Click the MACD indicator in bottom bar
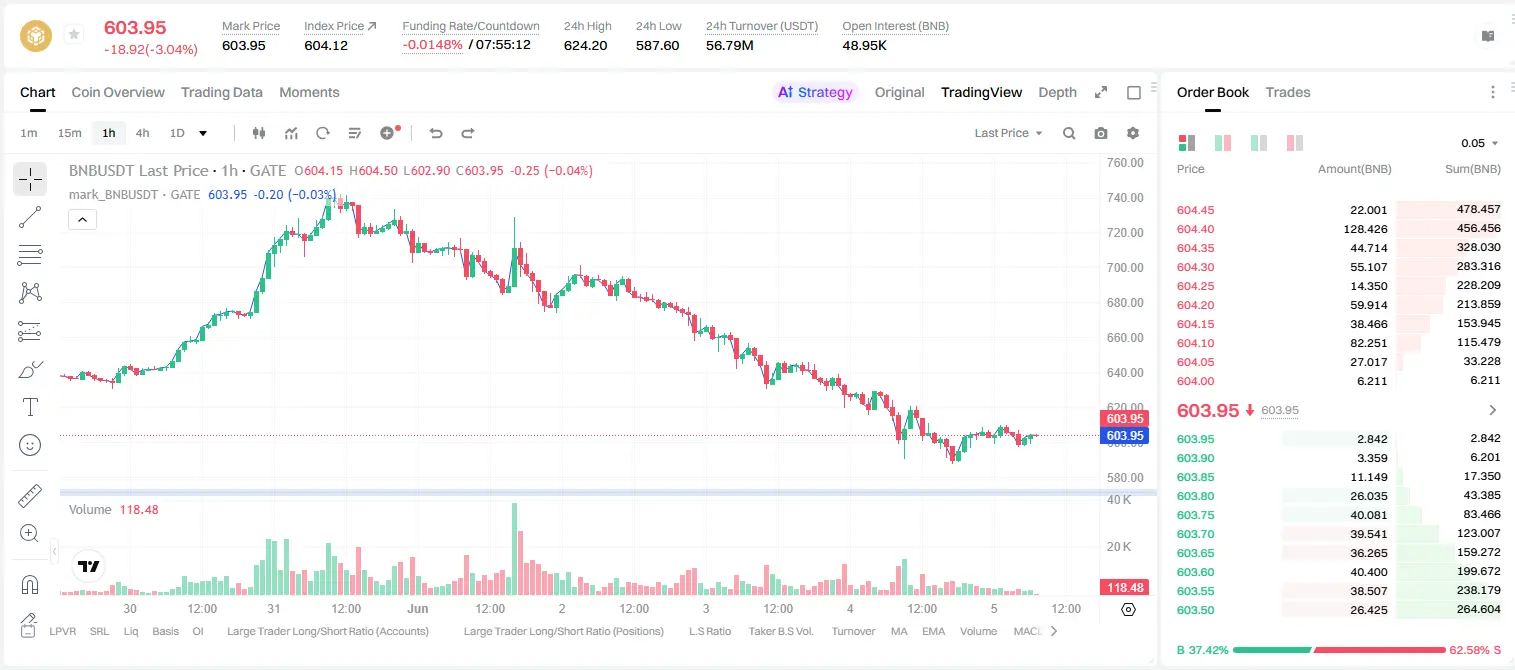The width and height of the screenshot is (1515, 670). pyautogui.click(x=1028, y=631)
